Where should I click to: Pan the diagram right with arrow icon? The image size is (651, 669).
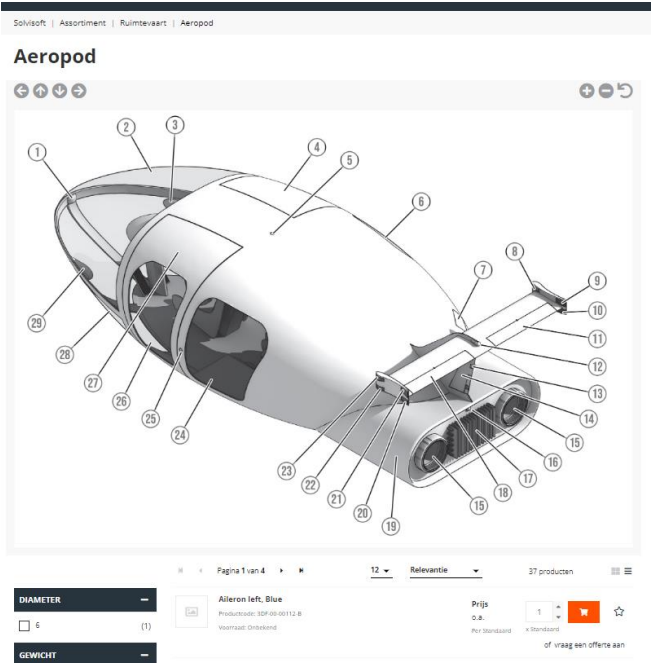(78, 91)
